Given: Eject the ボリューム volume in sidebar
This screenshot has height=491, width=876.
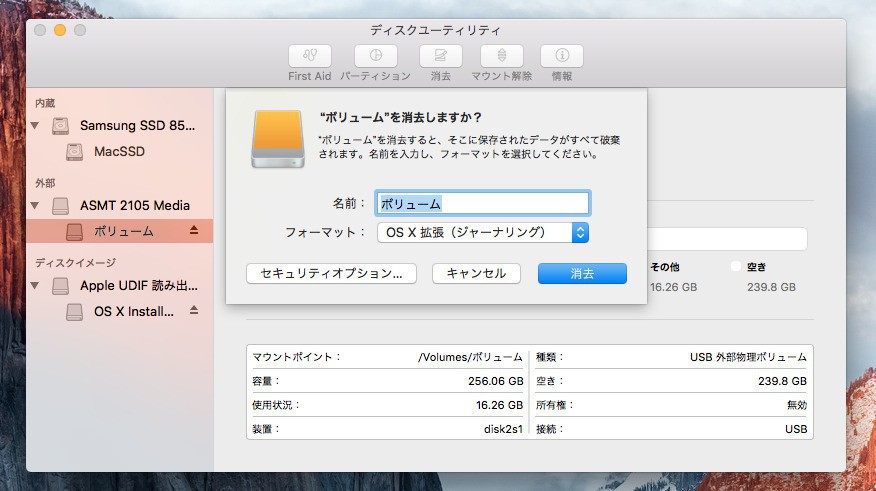Looking at the screenshot, I should point(194,231).
